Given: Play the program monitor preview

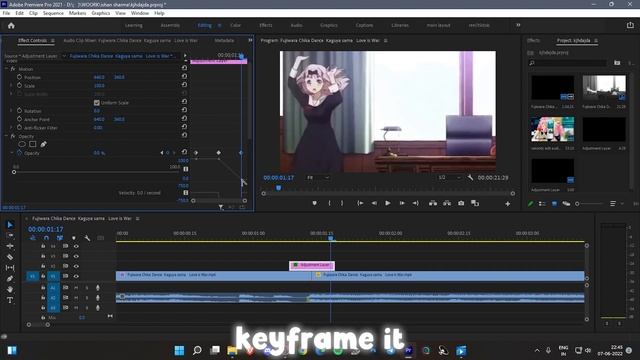Looking at the screenshot, I should [x=388, y=203].
